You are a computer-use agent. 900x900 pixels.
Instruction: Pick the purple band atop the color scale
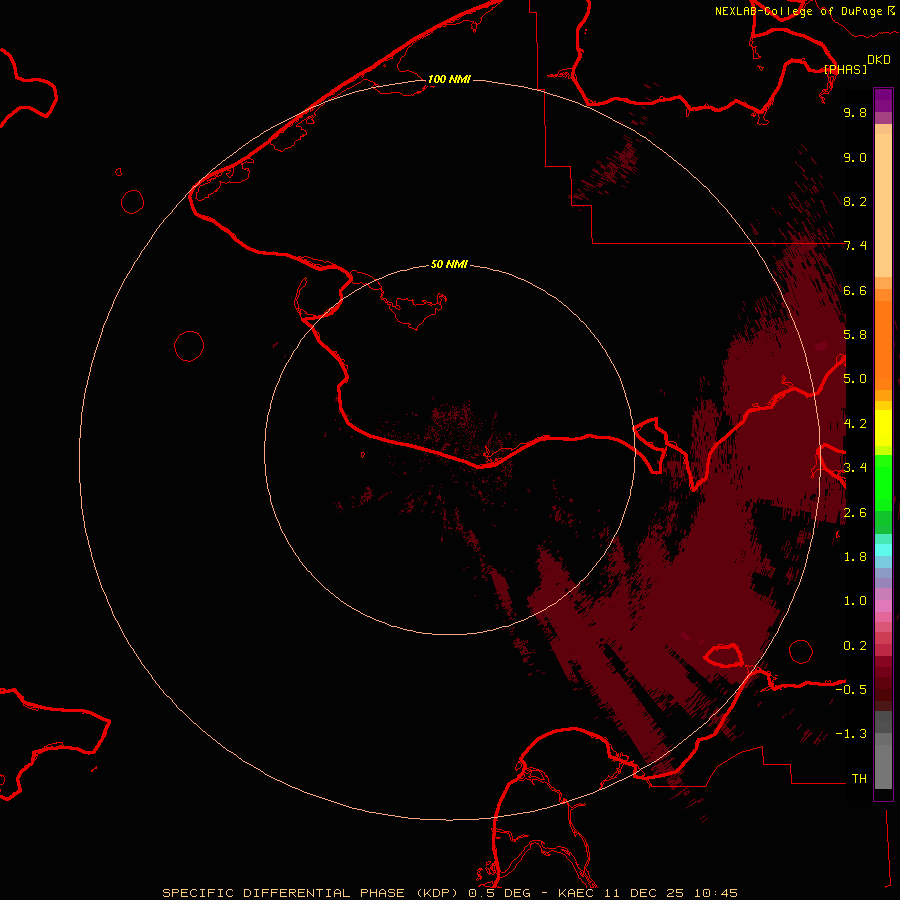(x=883, y=100)
